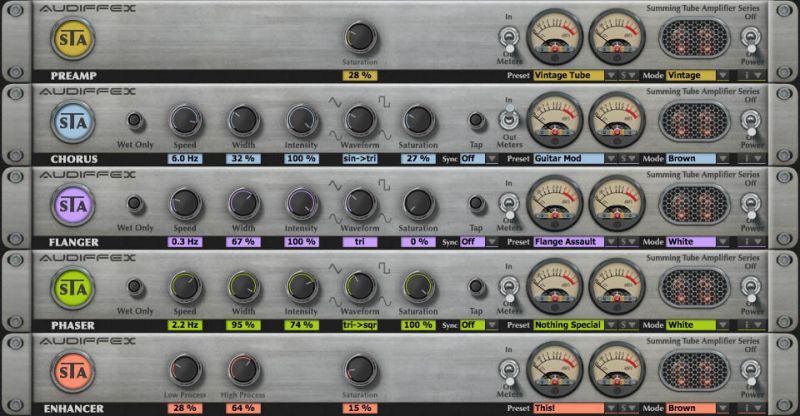800x416 pixels.
Task: Open the Preamp Vintage mode dropdown arrow
Action: pyautogui.click(x=723, y=76)
